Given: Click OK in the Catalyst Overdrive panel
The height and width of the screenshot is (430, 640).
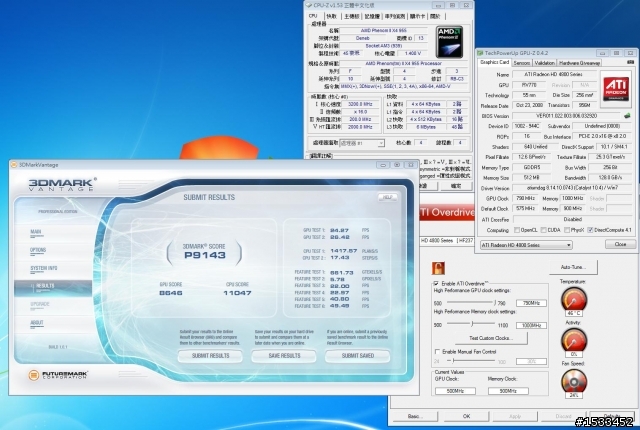Looking at the screenshot, I should 466,416.
